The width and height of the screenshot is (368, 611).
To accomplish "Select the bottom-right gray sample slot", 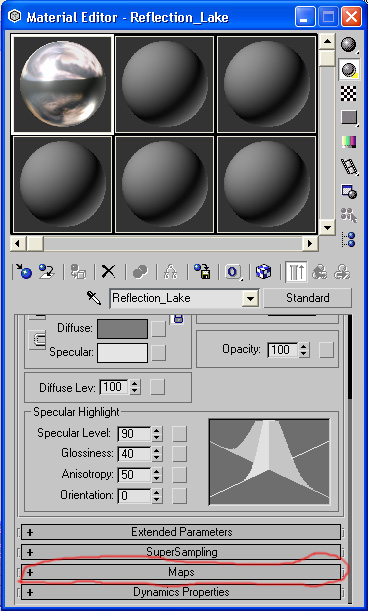I will point(266,184).
